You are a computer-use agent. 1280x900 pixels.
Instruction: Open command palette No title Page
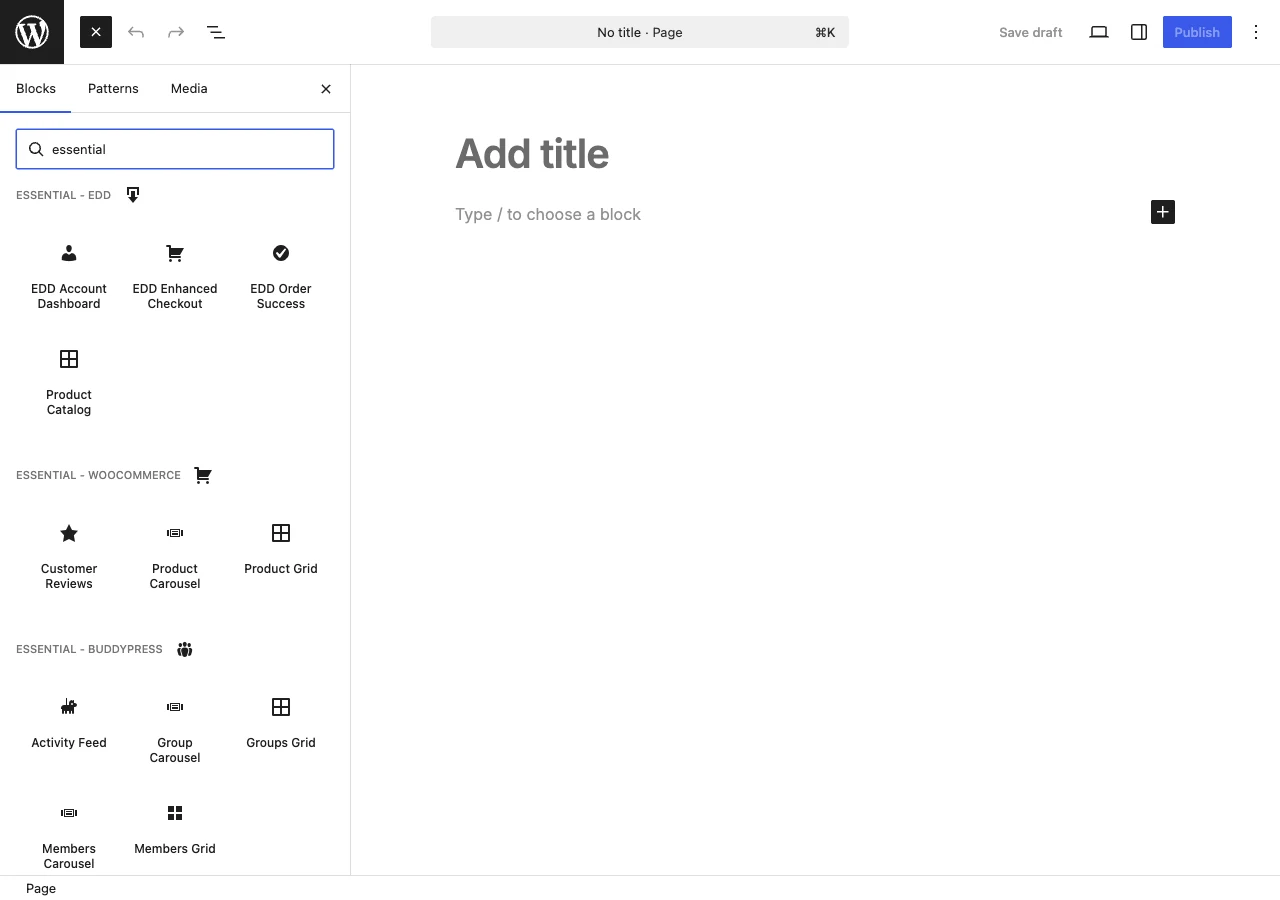[x=640, y=32]
